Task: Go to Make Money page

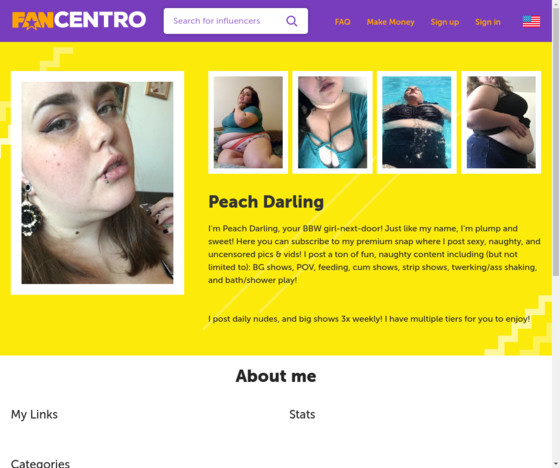Action: coord(390,22)
